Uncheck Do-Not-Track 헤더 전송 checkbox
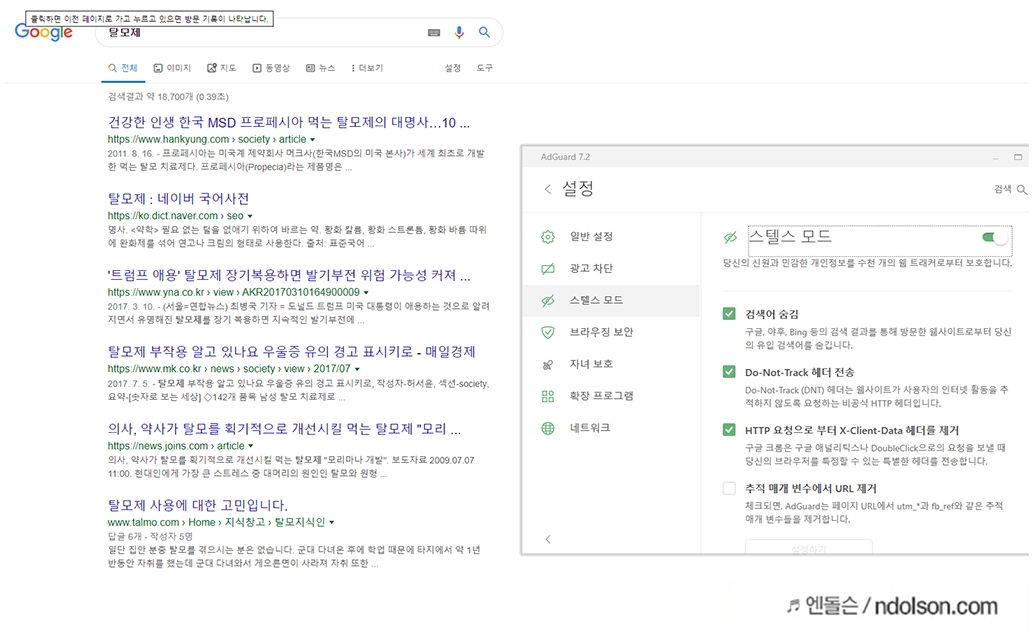The image size is (1034, 632). point(729,372)
